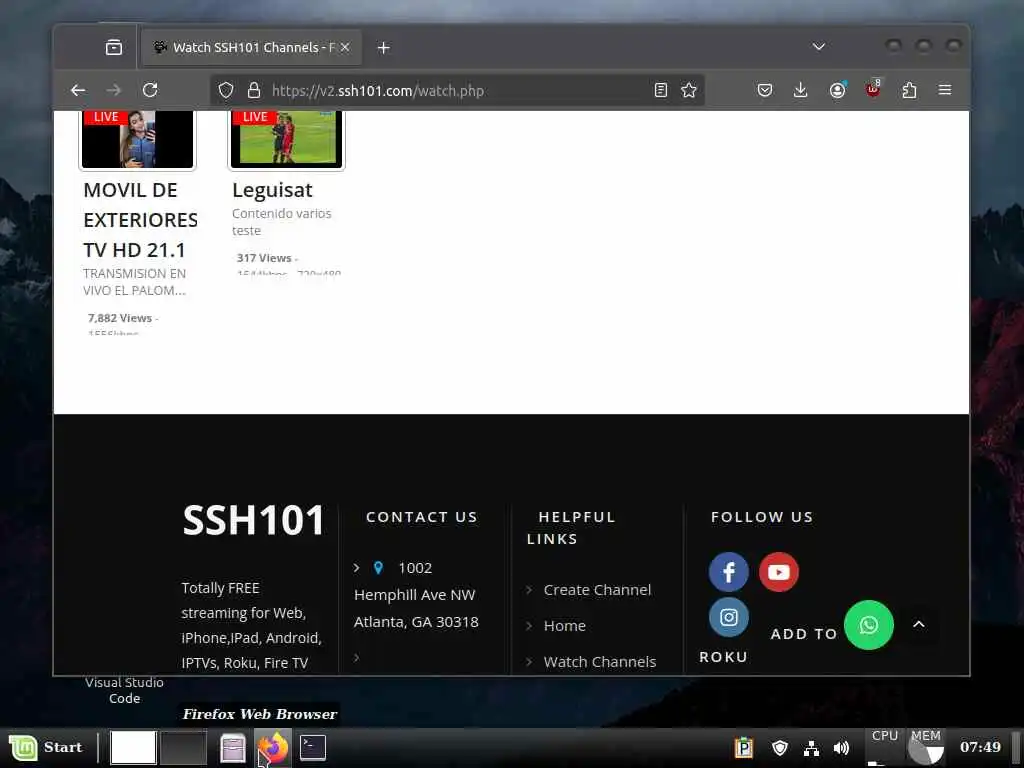Screen dimensions: 1024x768
Task: Click the 'Atlanta, GA 30318' address text
Action: (x=416, y=622)
